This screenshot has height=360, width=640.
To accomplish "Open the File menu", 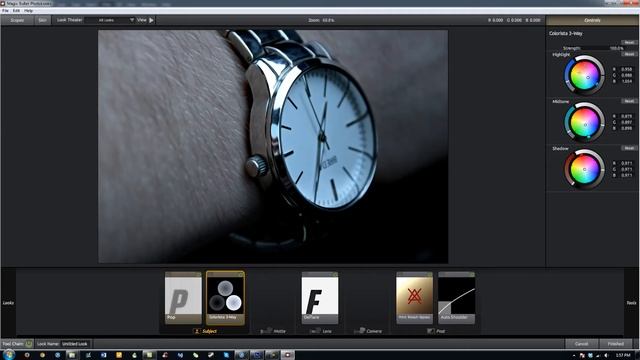I will (x=5, y=11).
